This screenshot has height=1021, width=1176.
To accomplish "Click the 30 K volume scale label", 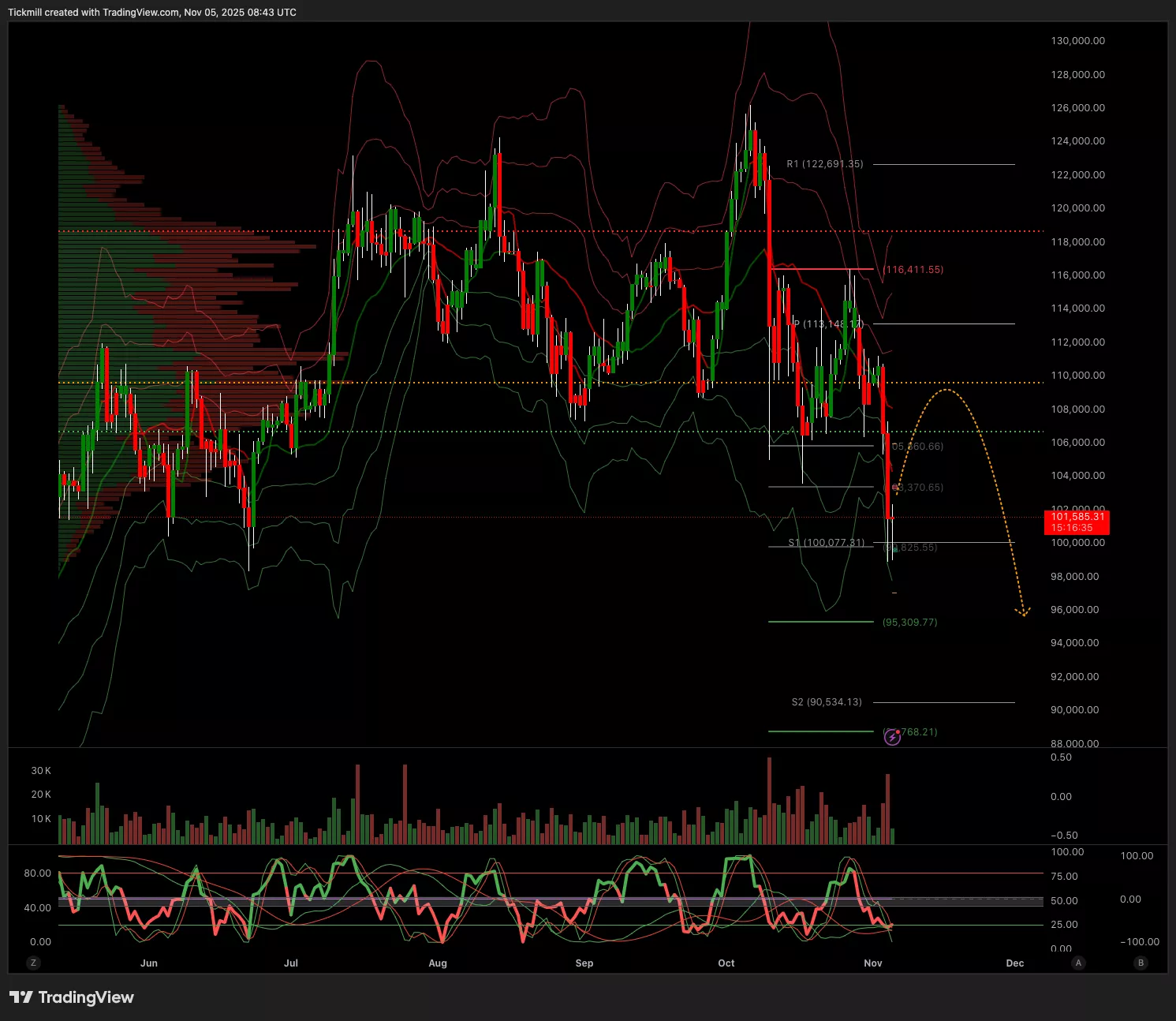I will [41, 771].
